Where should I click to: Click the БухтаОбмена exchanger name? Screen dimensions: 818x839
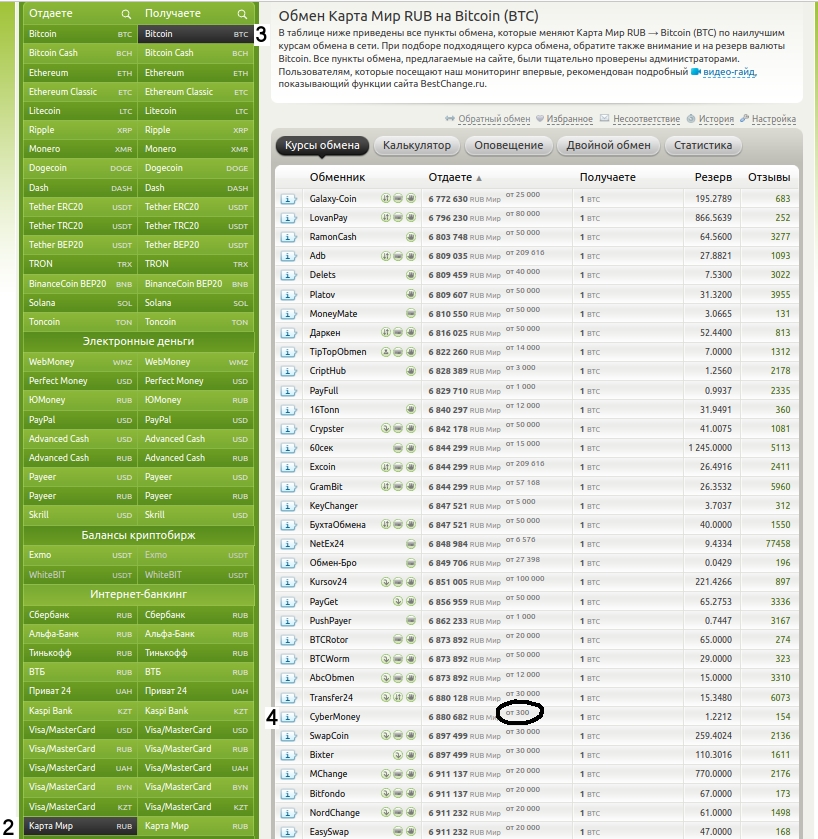(x=338, y=525)
